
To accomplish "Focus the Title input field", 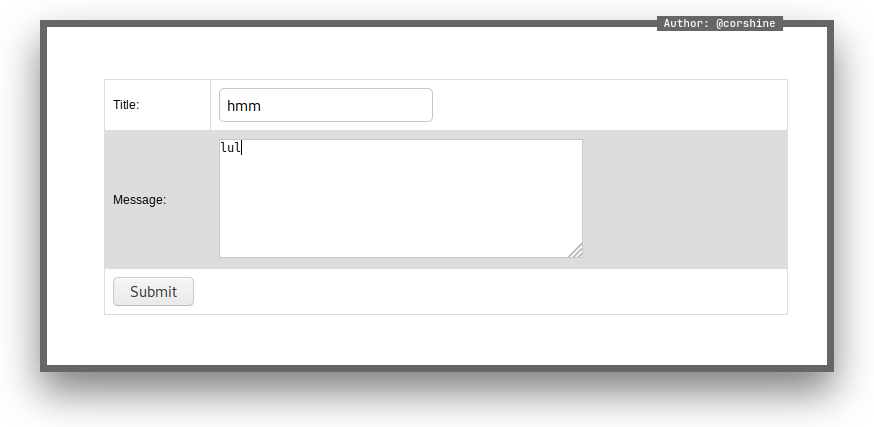I will pos(325,105).
